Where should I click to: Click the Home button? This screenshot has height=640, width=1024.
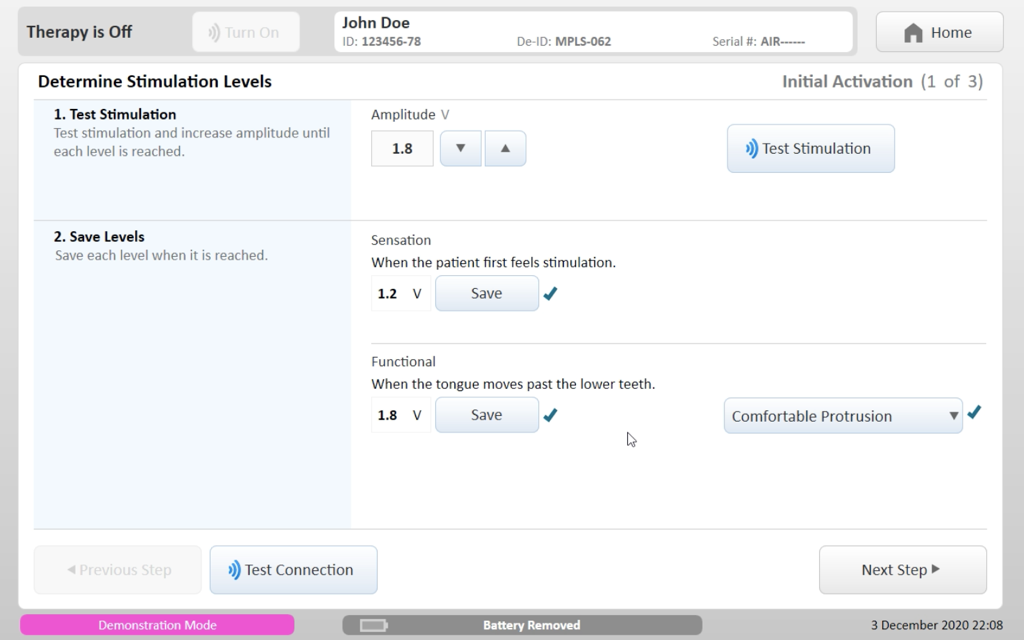[x=939, y=32]
